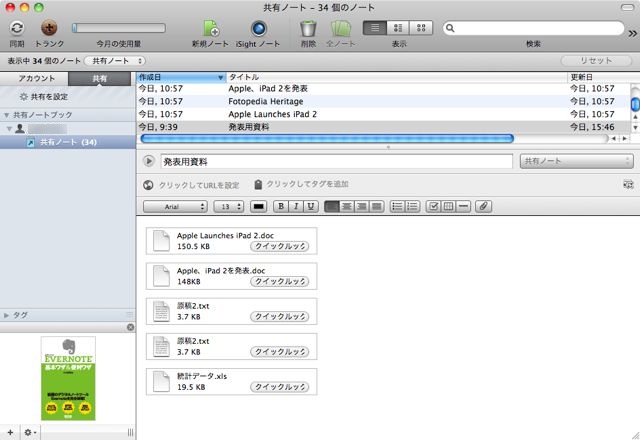Screen dimensions: 640x440
Task: Quick Look Apple、iPad 2を発表.doc
Action: pyautogui.click(x=280, y=282)
